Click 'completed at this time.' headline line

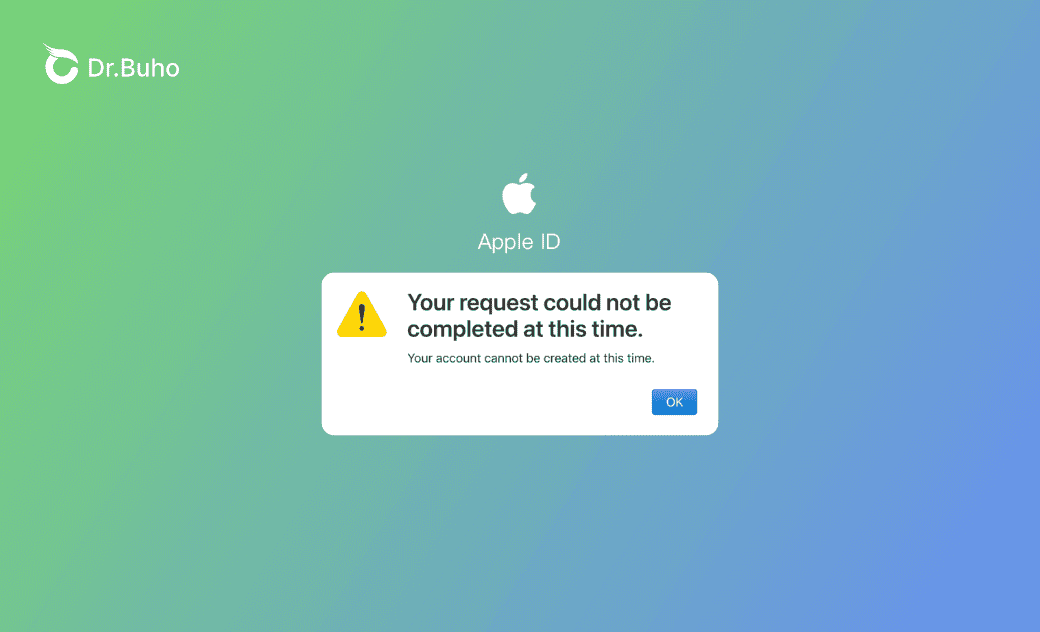[x=525, y=329]
